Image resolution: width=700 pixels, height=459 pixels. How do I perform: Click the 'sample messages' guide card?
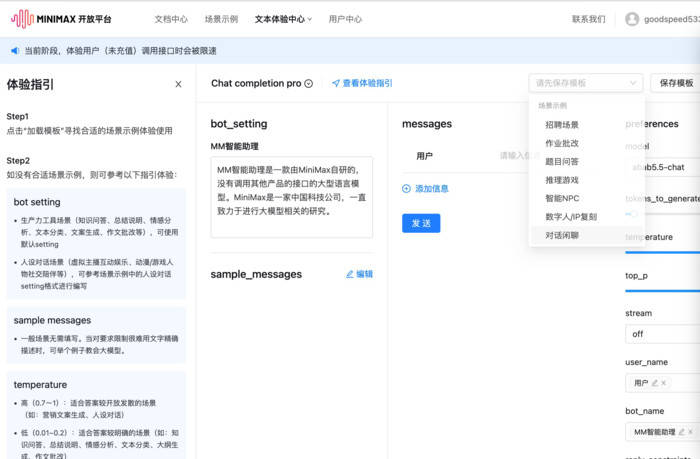(96, 335)
